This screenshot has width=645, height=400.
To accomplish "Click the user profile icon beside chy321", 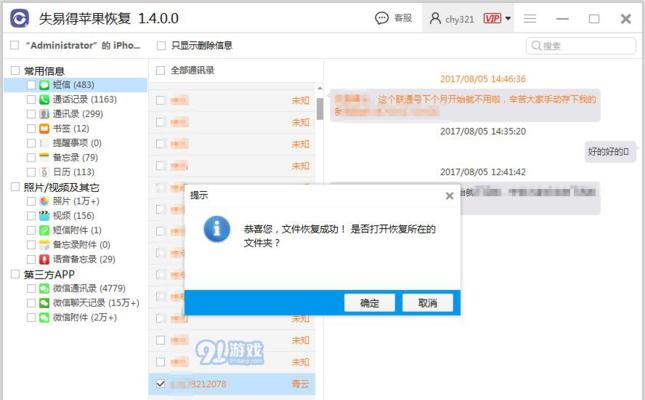I will pyautogui.click(x=435, y=18).
